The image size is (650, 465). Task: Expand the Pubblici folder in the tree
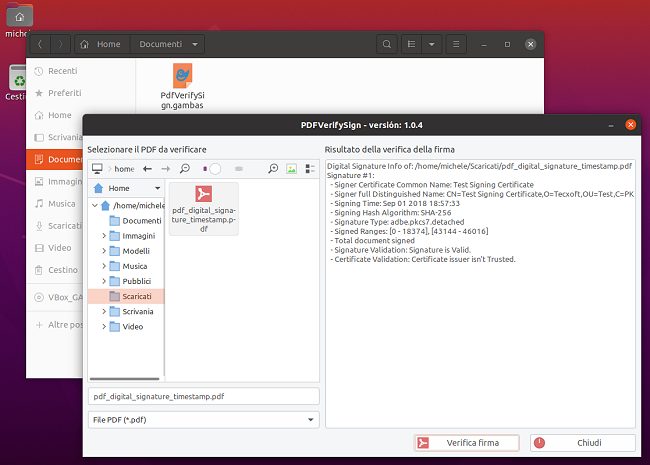click(104, 281)
